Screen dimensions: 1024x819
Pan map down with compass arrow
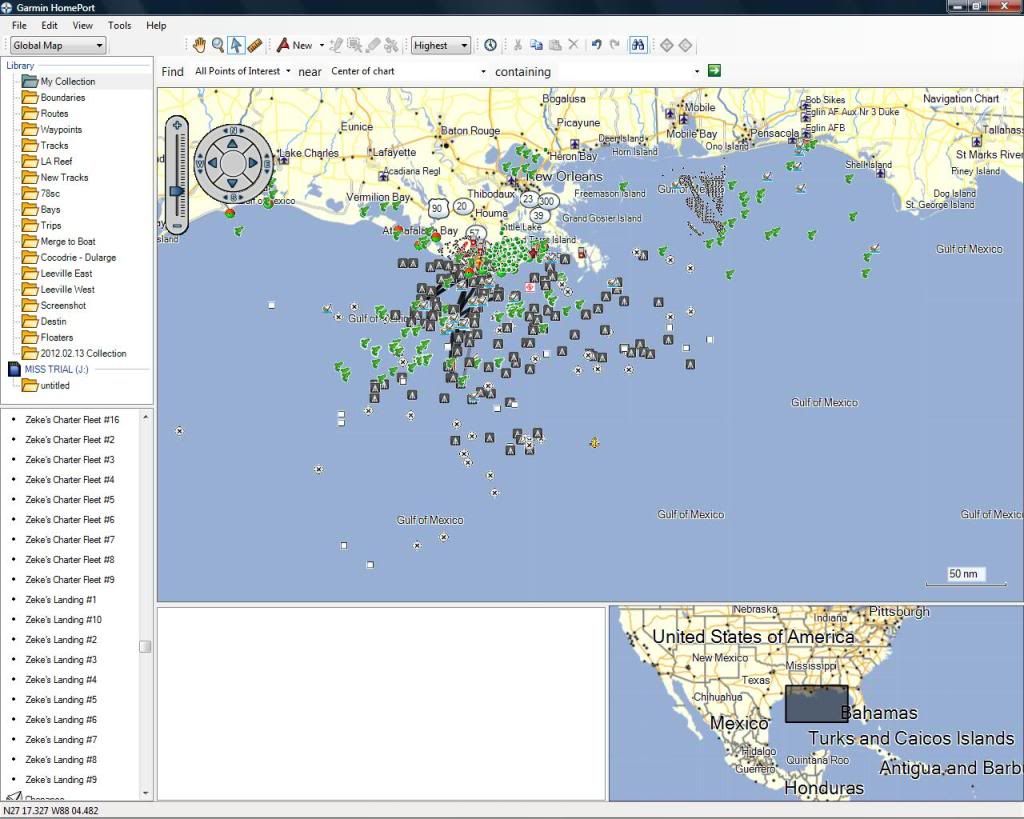(232, 183)
